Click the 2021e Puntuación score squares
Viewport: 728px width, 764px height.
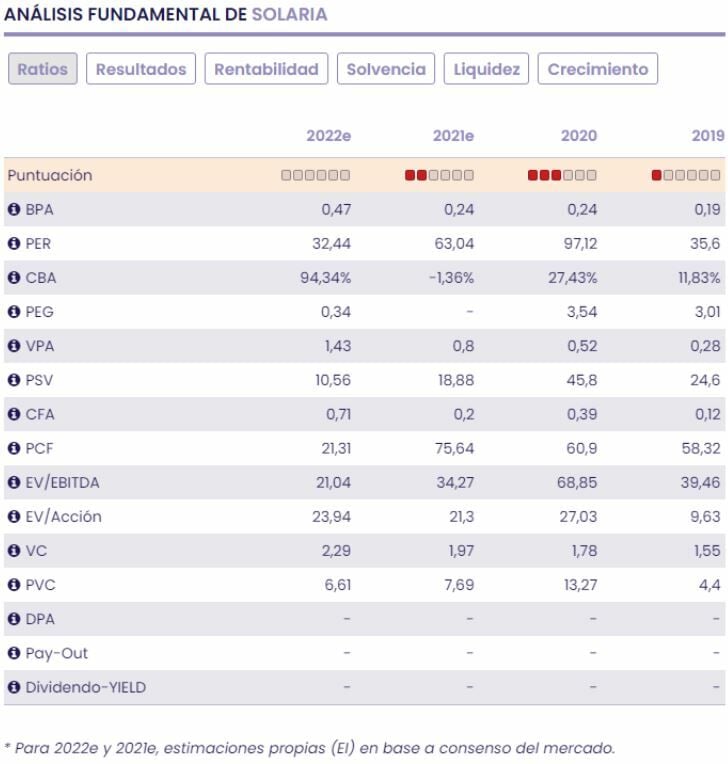tap(439, 175)
